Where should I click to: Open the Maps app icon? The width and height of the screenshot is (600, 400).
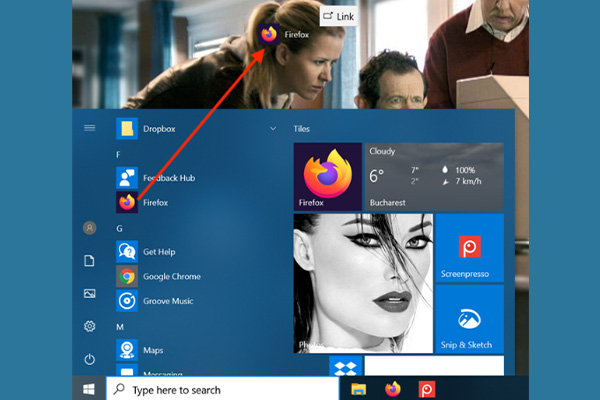(127, 350)
